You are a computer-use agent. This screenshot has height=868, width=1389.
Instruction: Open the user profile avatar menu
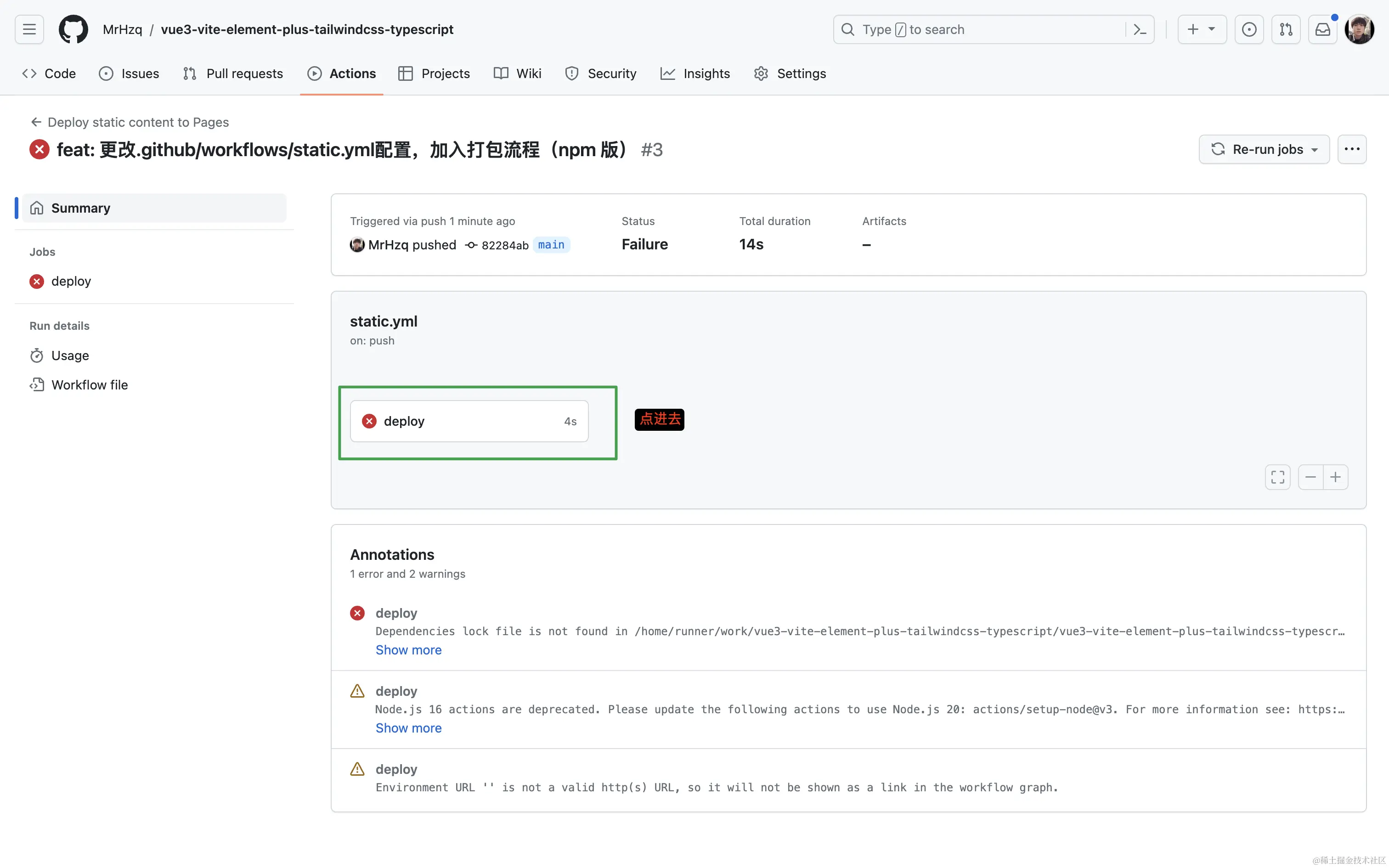pyautogui.click(x=1359, y=29)
